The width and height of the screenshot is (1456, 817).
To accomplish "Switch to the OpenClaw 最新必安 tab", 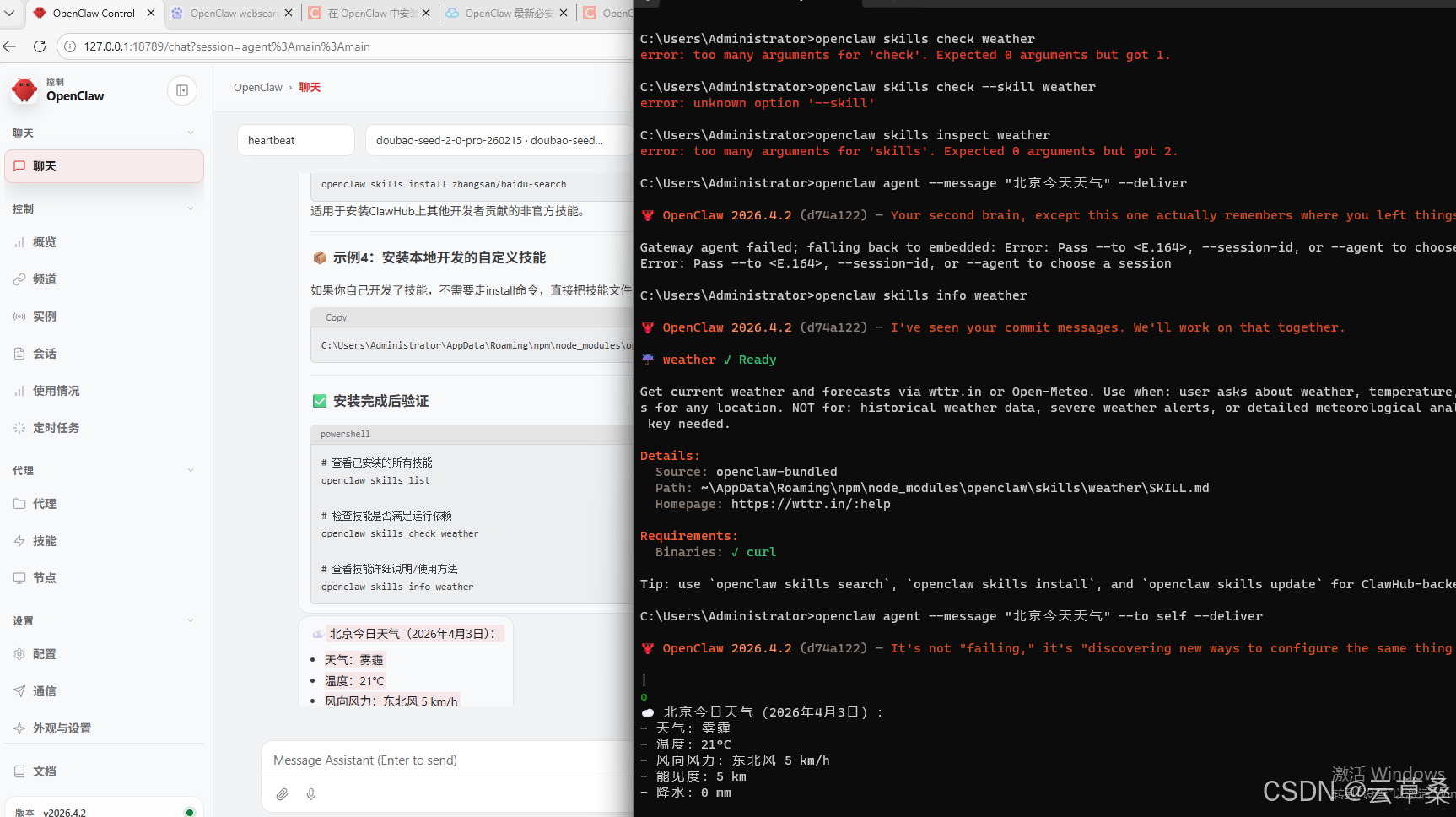I will click(x=507, y=13).
